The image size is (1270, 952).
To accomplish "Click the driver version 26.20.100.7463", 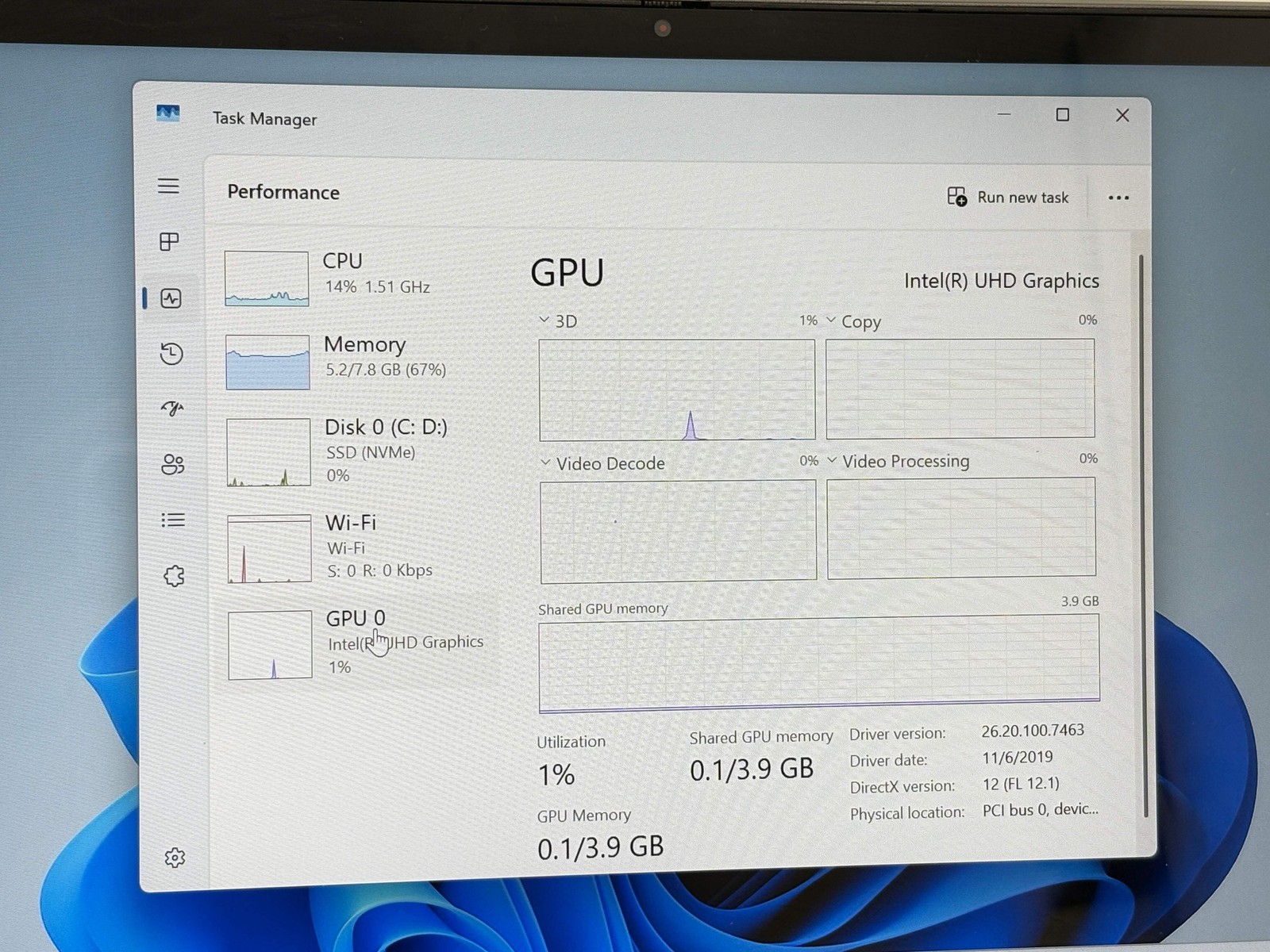I will click(1033, 730).
